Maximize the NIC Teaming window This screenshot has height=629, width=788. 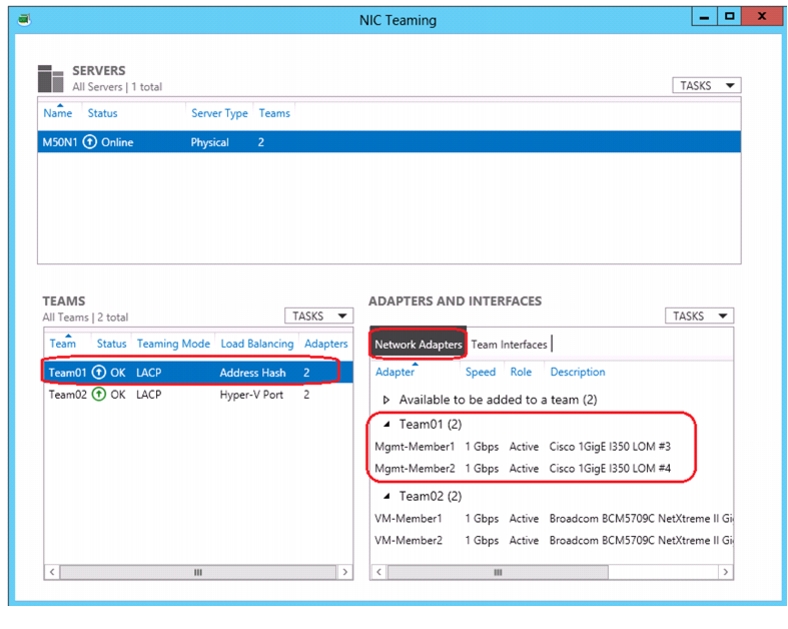click(x=729, y=17)
